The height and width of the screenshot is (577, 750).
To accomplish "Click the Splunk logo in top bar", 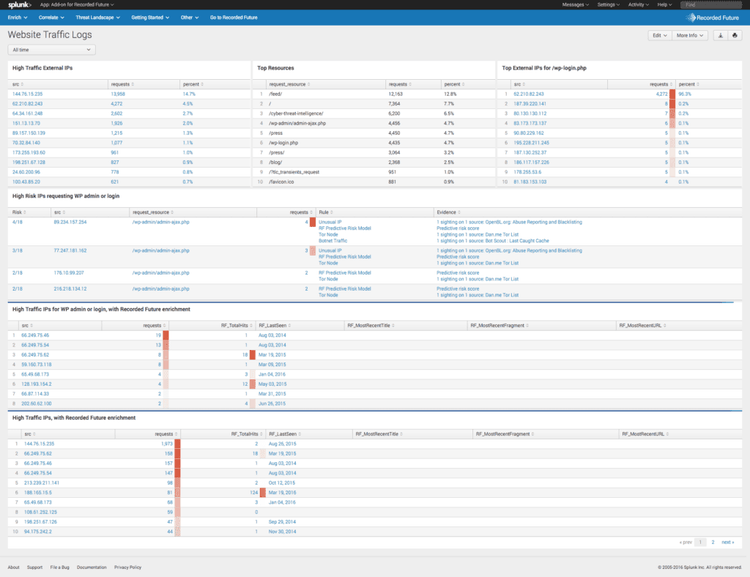I will (17, 5).
